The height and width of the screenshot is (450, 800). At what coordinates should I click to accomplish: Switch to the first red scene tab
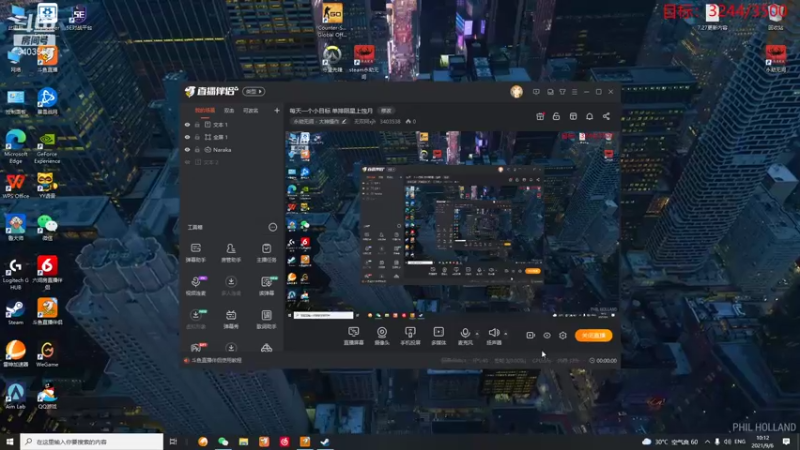[205, 110]
